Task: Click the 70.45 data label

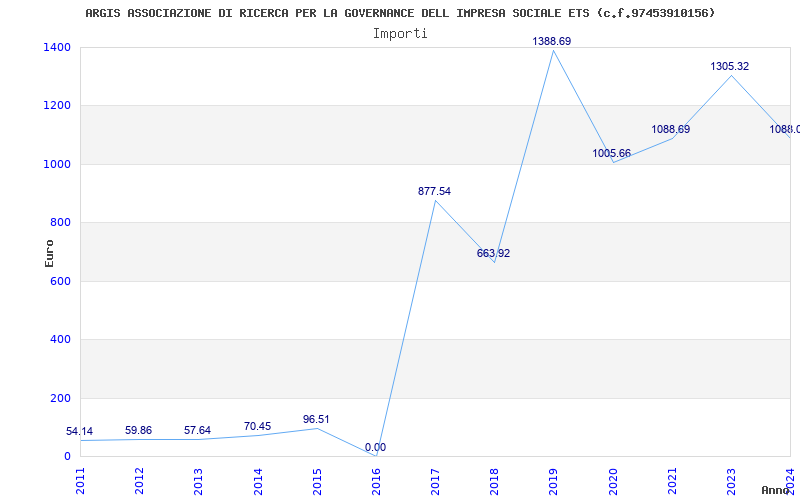Action: coord(257,427)
